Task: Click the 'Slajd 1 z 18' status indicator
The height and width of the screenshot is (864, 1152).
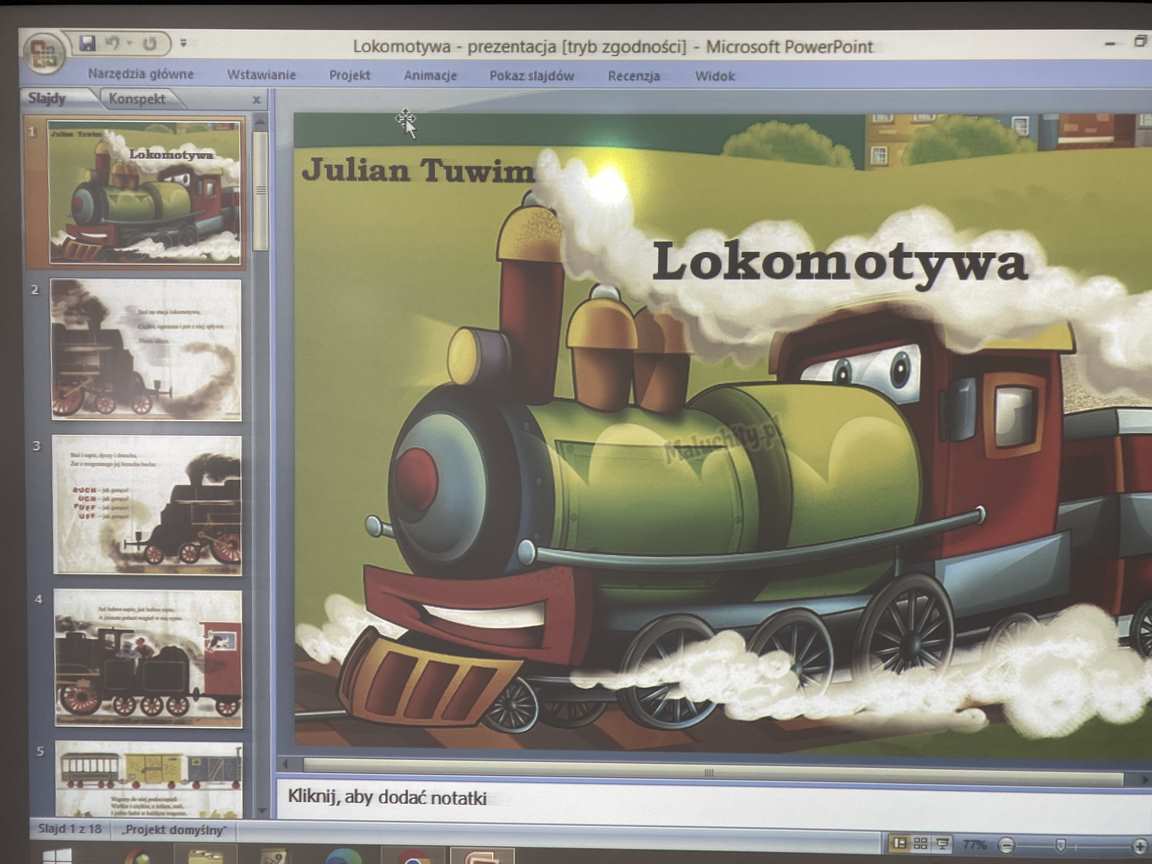Action: 70,829
